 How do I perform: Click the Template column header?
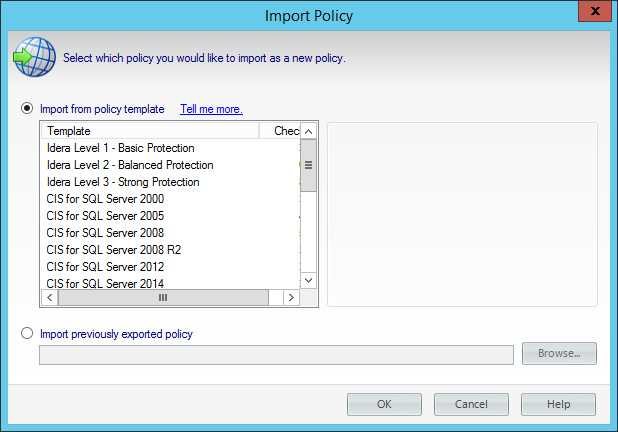pos(150,131)
